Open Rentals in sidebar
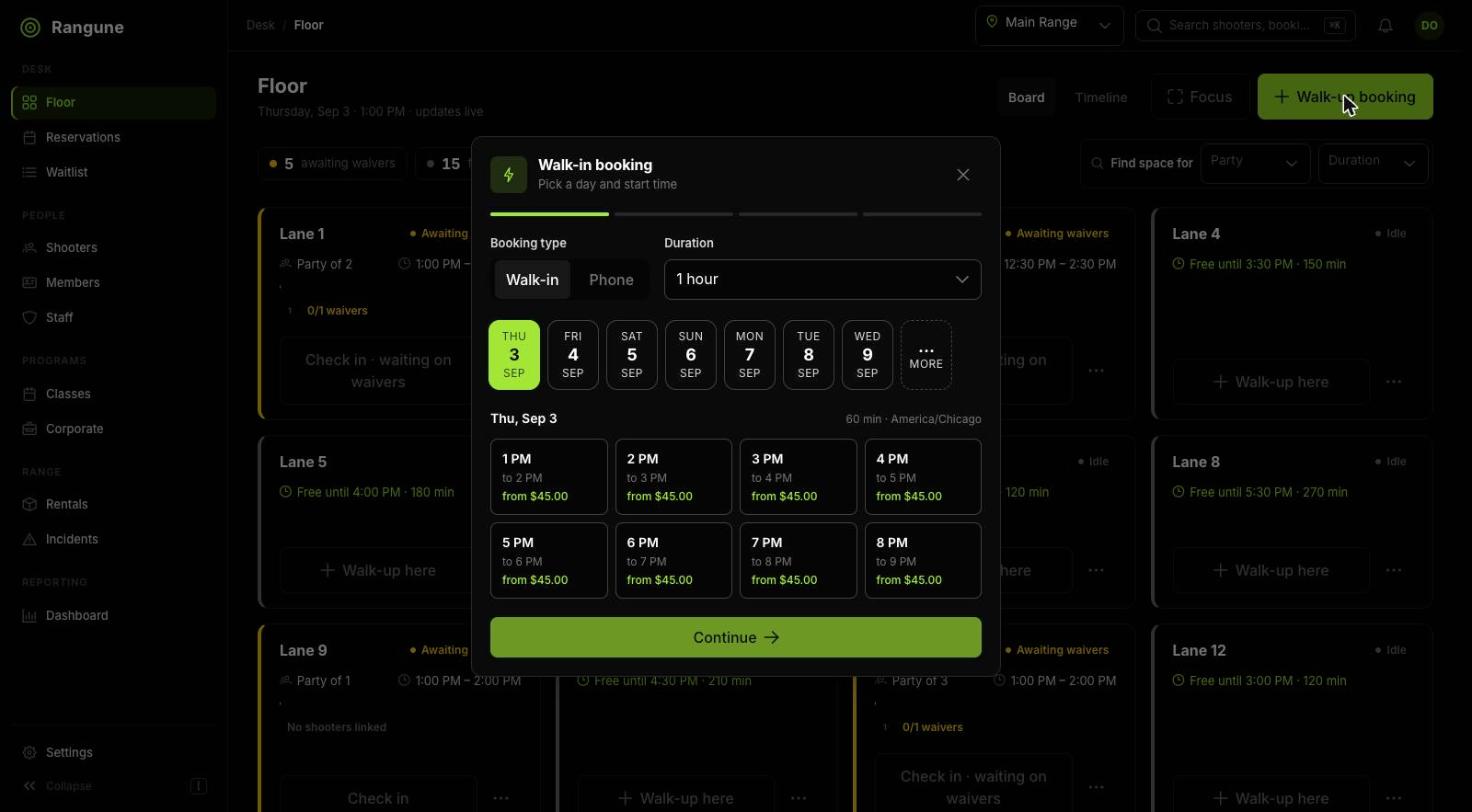The height and width of the screenshot is (812, 1472). click(x=113, y=504)
